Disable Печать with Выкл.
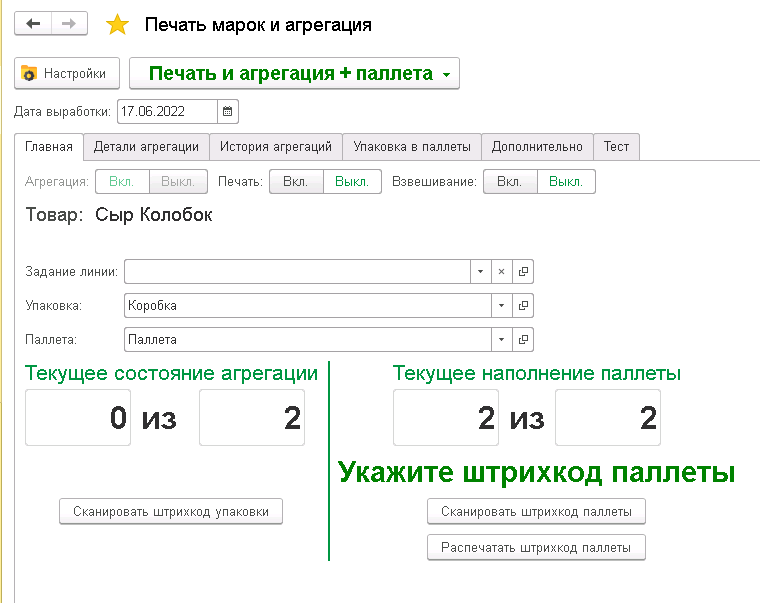This screenshot has height=603, width=760. 352,182
